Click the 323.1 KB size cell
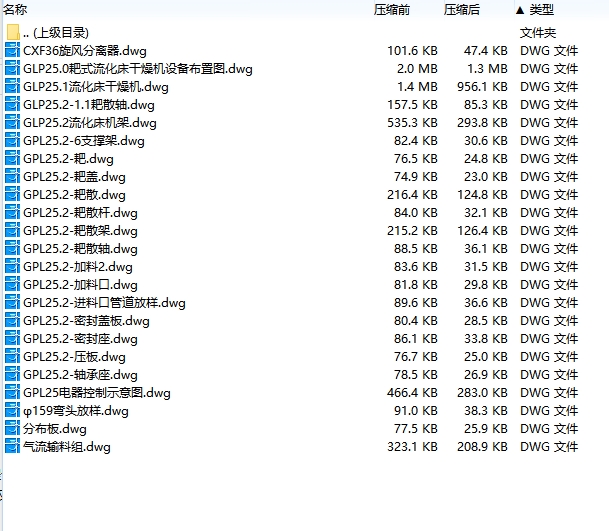This screenshot has width=609, height=531. (x=412, y=447)
